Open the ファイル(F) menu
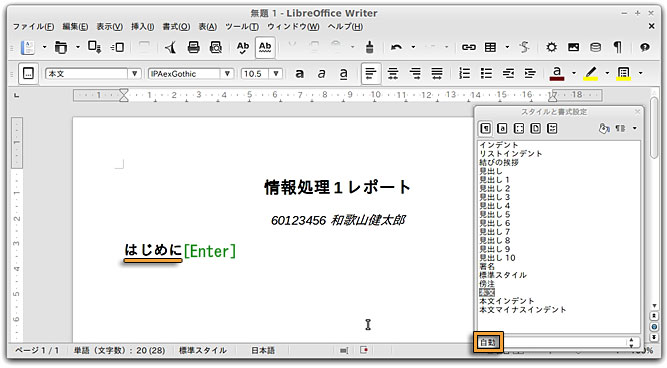This screenshot has width=667, height=368. point(34,27)
